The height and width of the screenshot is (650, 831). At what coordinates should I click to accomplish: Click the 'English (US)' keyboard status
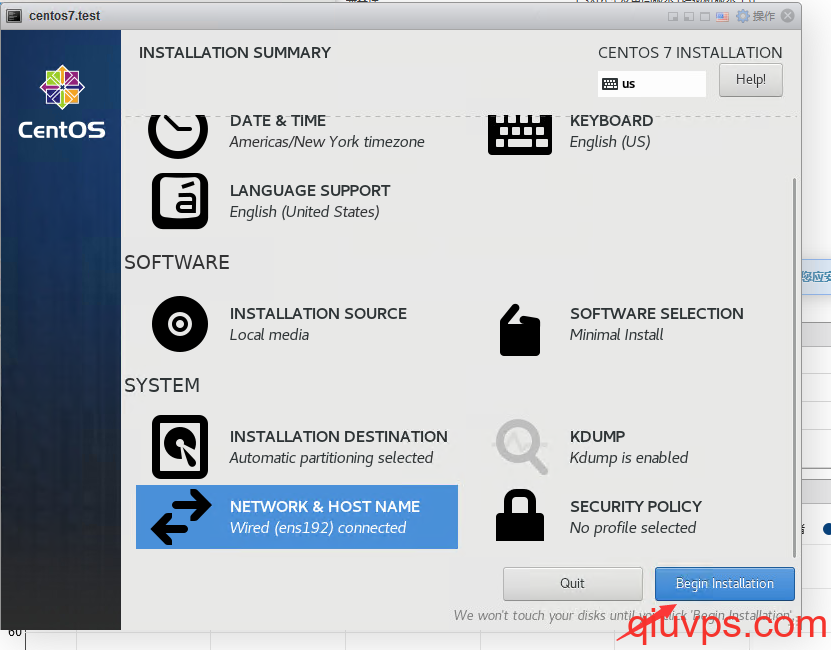tap(610, 142)
